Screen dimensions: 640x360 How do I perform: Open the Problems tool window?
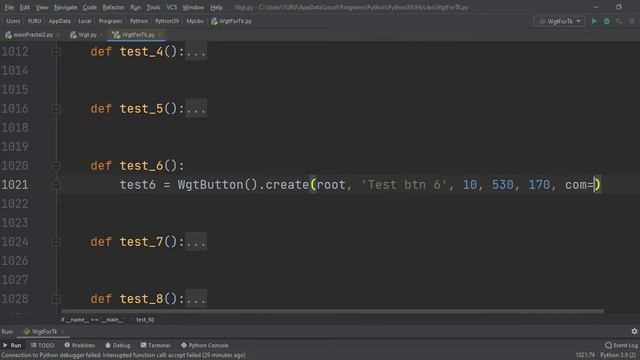[x=80, y=345]
